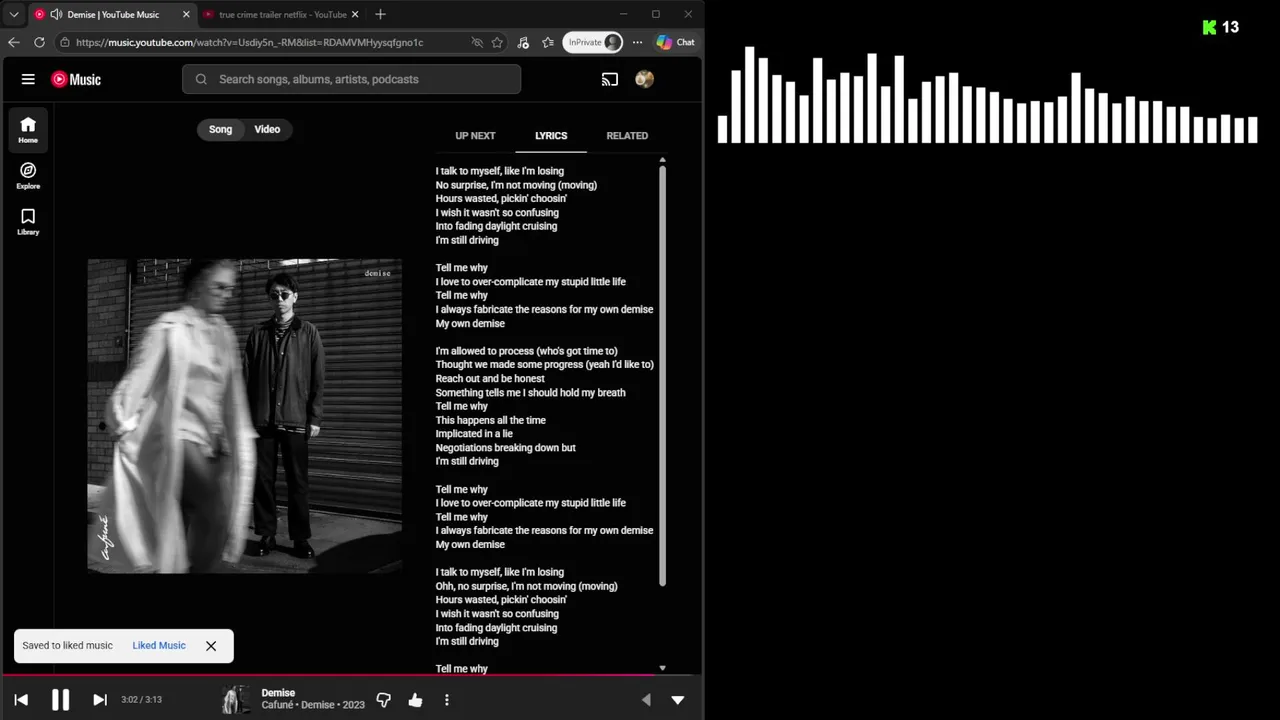Skip to the next track
The height and width of the screenshot is (720, 1280).
pos(99,700)
